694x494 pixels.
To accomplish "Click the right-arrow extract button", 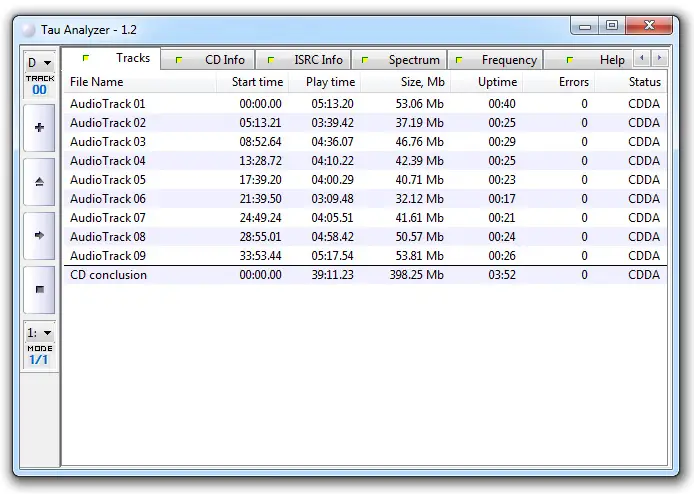I will [39, 235].
